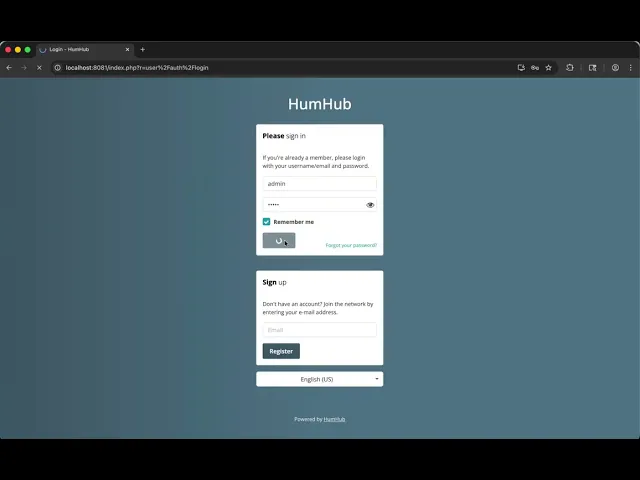Click the browser forward arrow
Image resolution: width=640 pixels, height=480 pixels.
[24, 68]
